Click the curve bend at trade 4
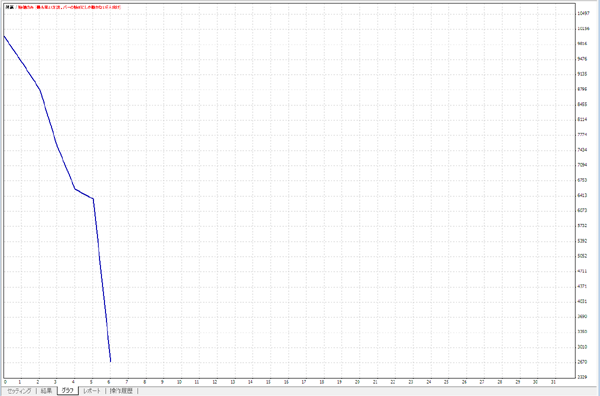This screenshot has width=600, height=396. tap(75, 189)
